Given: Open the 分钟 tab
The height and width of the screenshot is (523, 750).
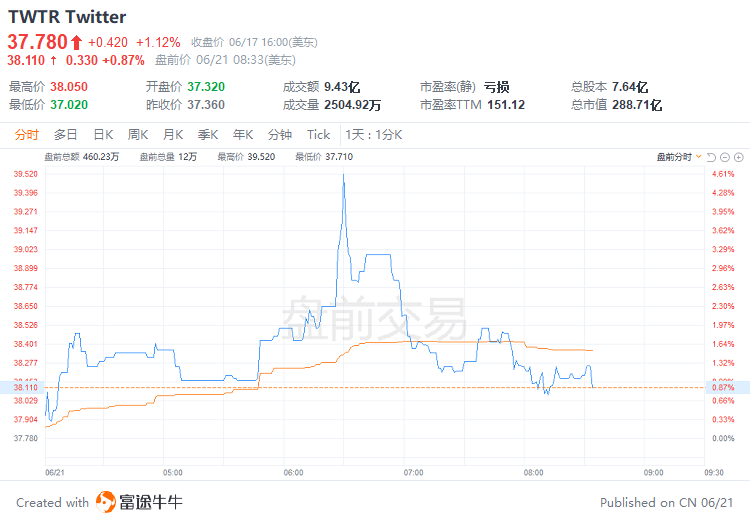Looking at the screenshot, I should [x=280, y=135].
